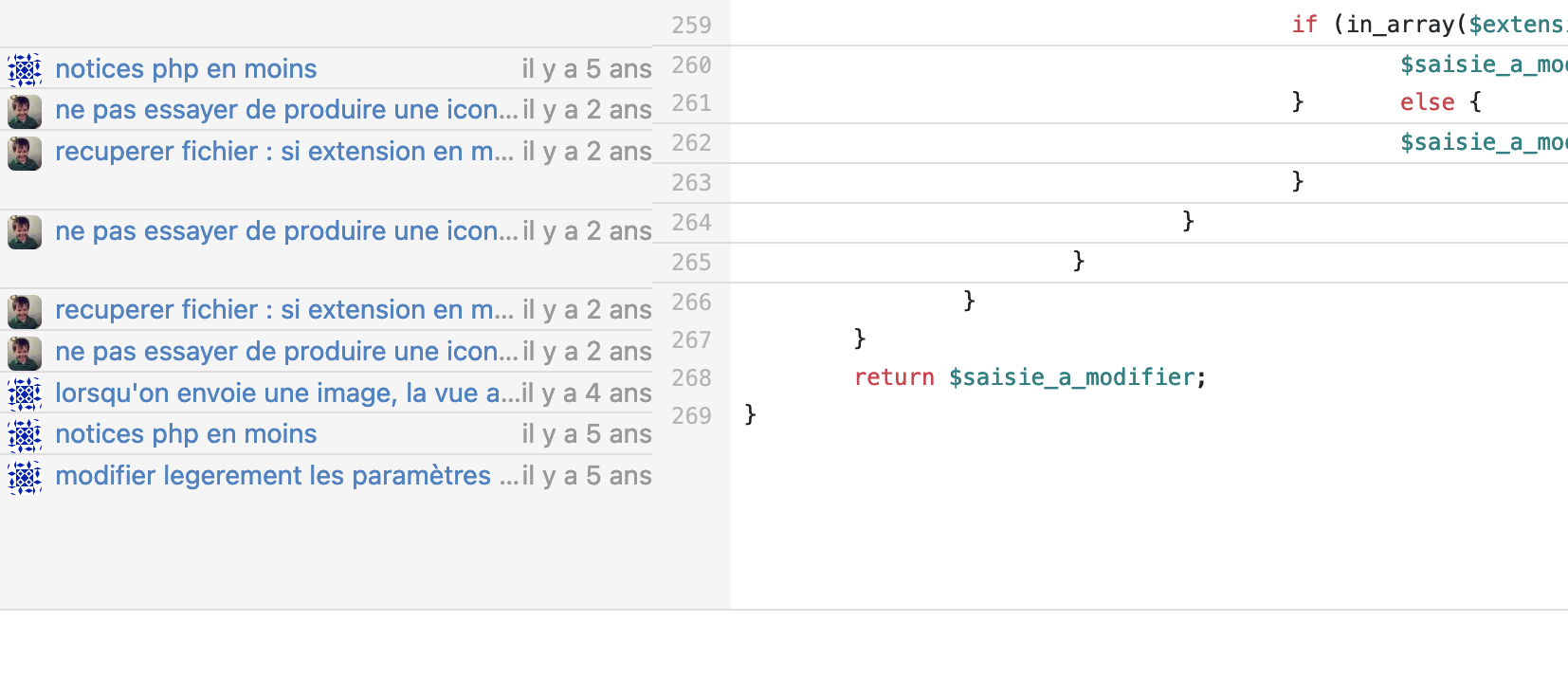Click 'il y a 5 ans' on 'modifier legerement' row

pos(587,476)
